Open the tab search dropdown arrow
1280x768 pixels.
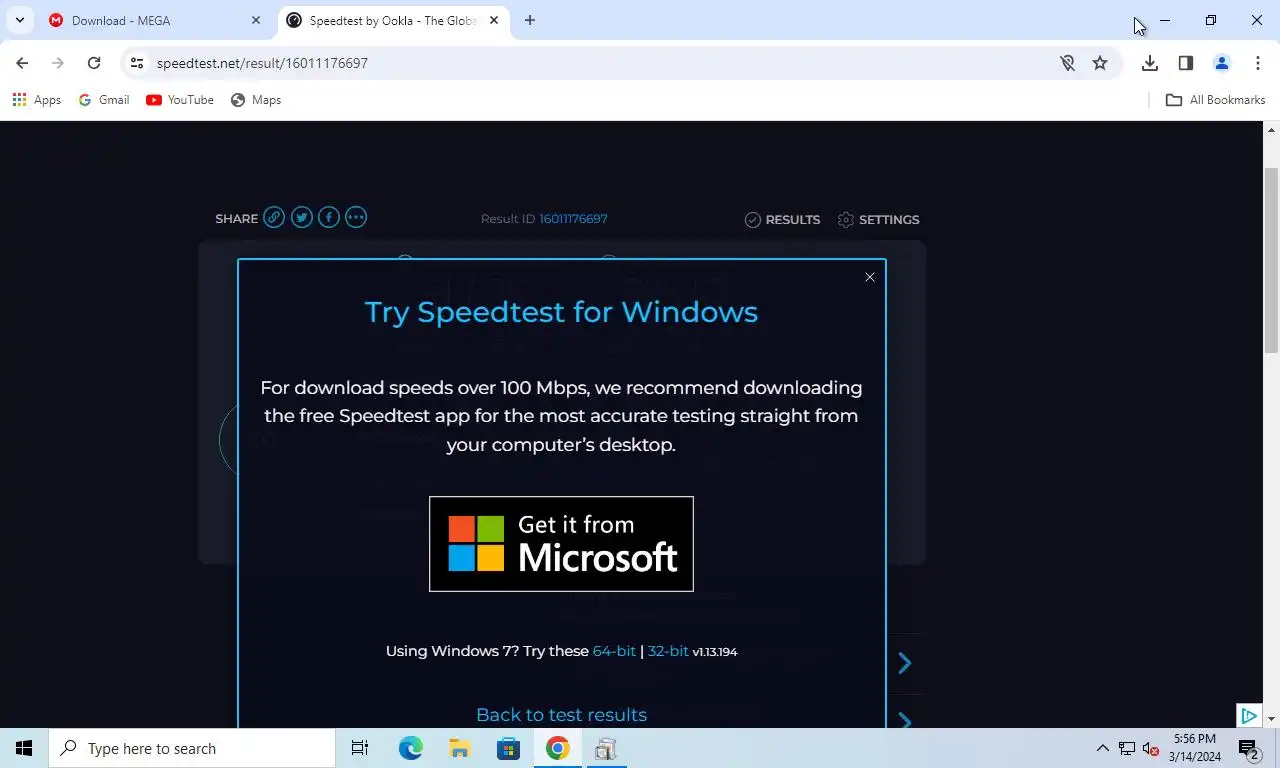click(19, 20)
